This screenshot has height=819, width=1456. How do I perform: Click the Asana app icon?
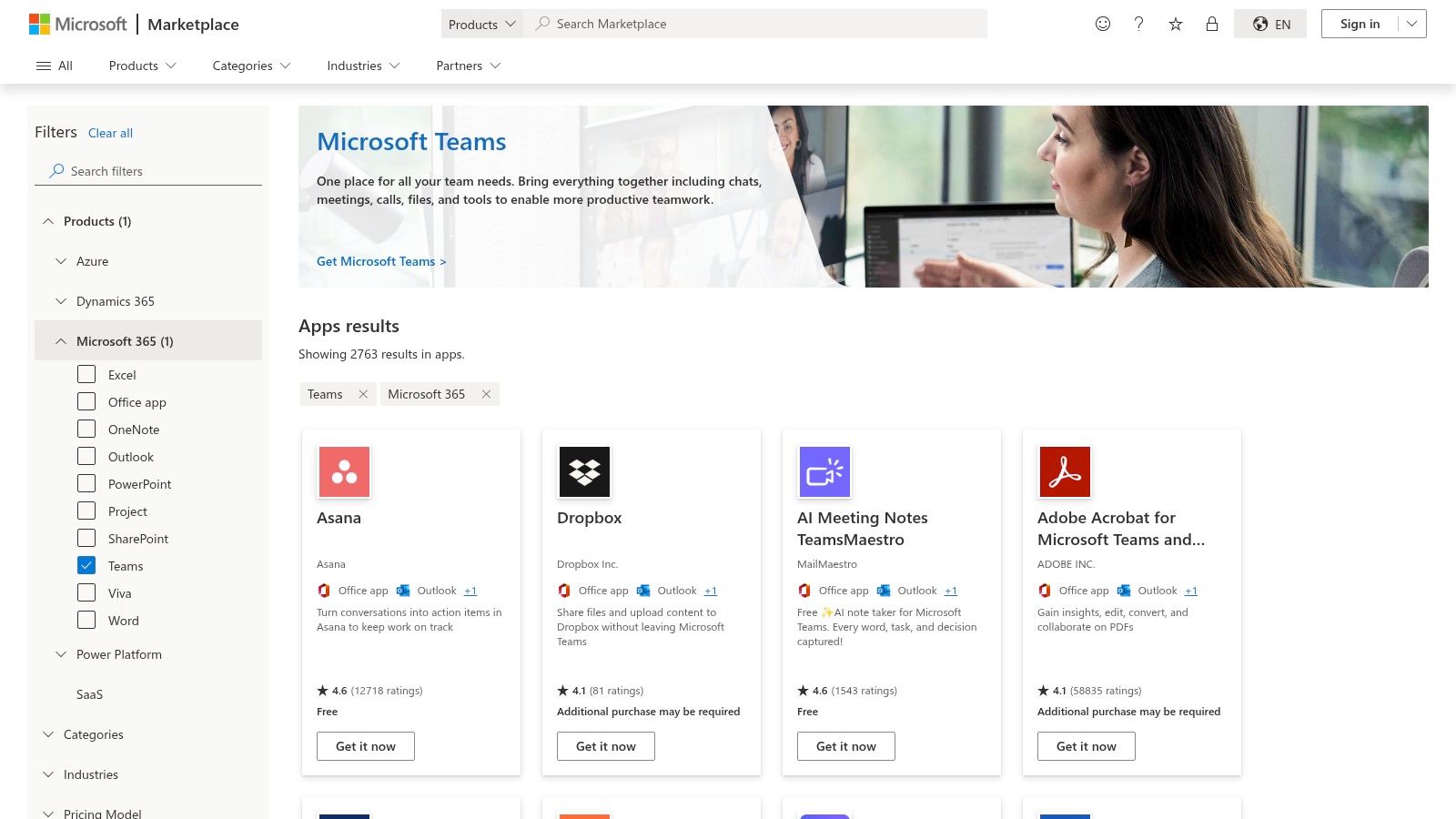(x=344, y=471)
